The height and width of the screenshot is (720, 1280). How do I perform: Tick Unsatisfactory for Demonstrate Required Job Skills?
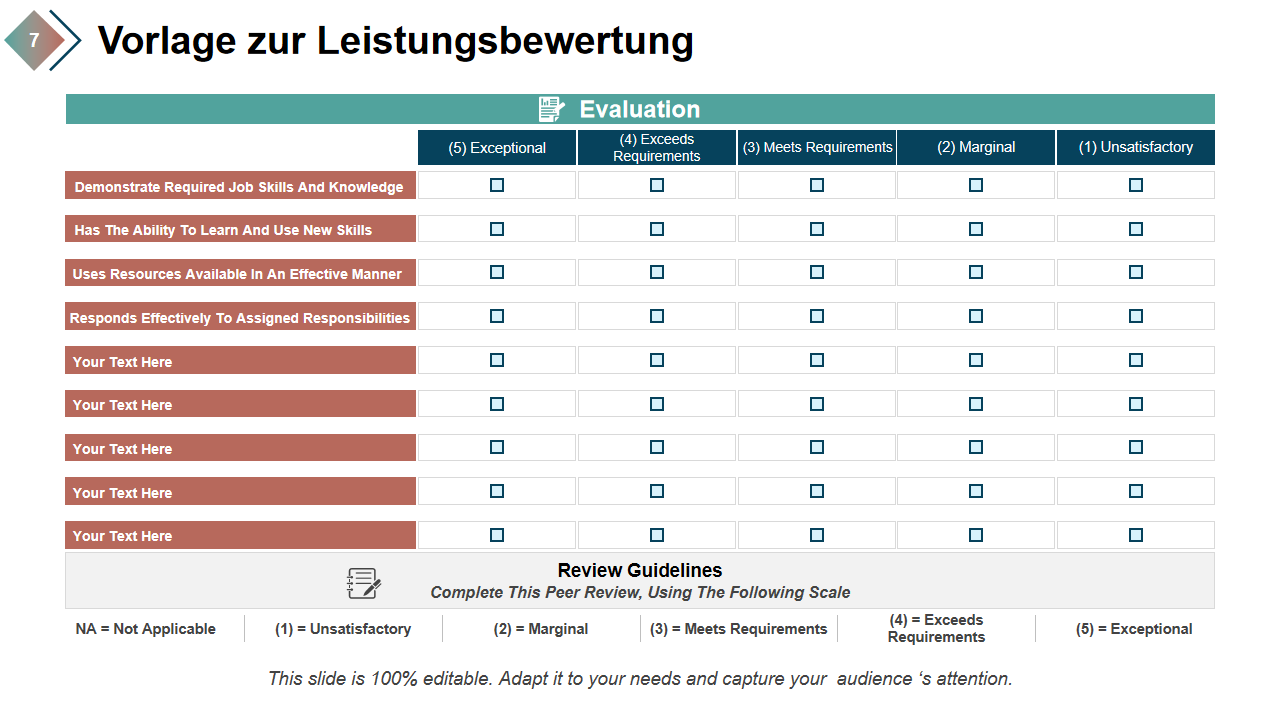tap(1136, 185)
